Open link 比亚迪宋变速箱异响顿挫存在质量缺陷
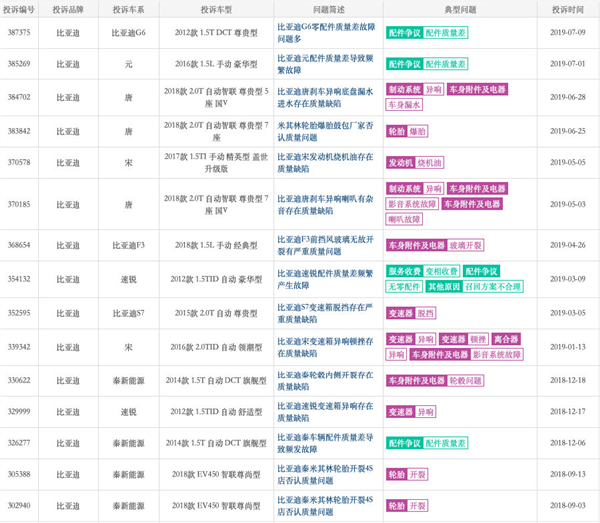600x523 pixels. [x=325, y=347]
